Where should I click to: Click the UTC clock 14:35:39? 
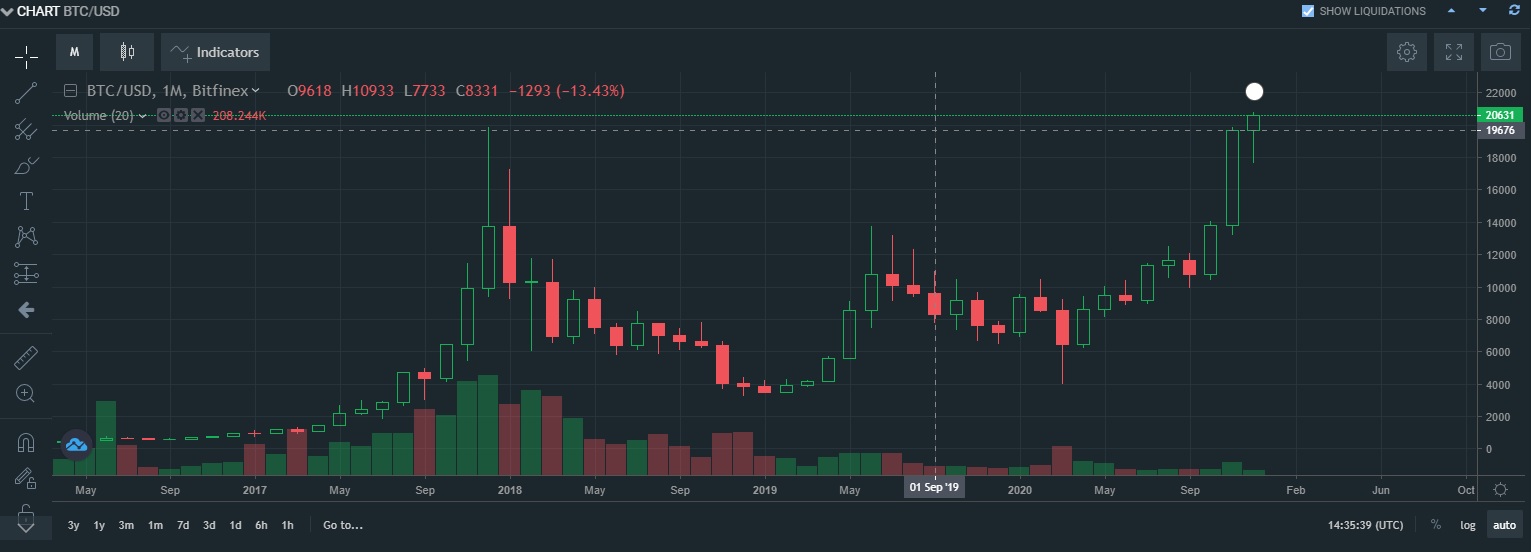click(1365, 525)
